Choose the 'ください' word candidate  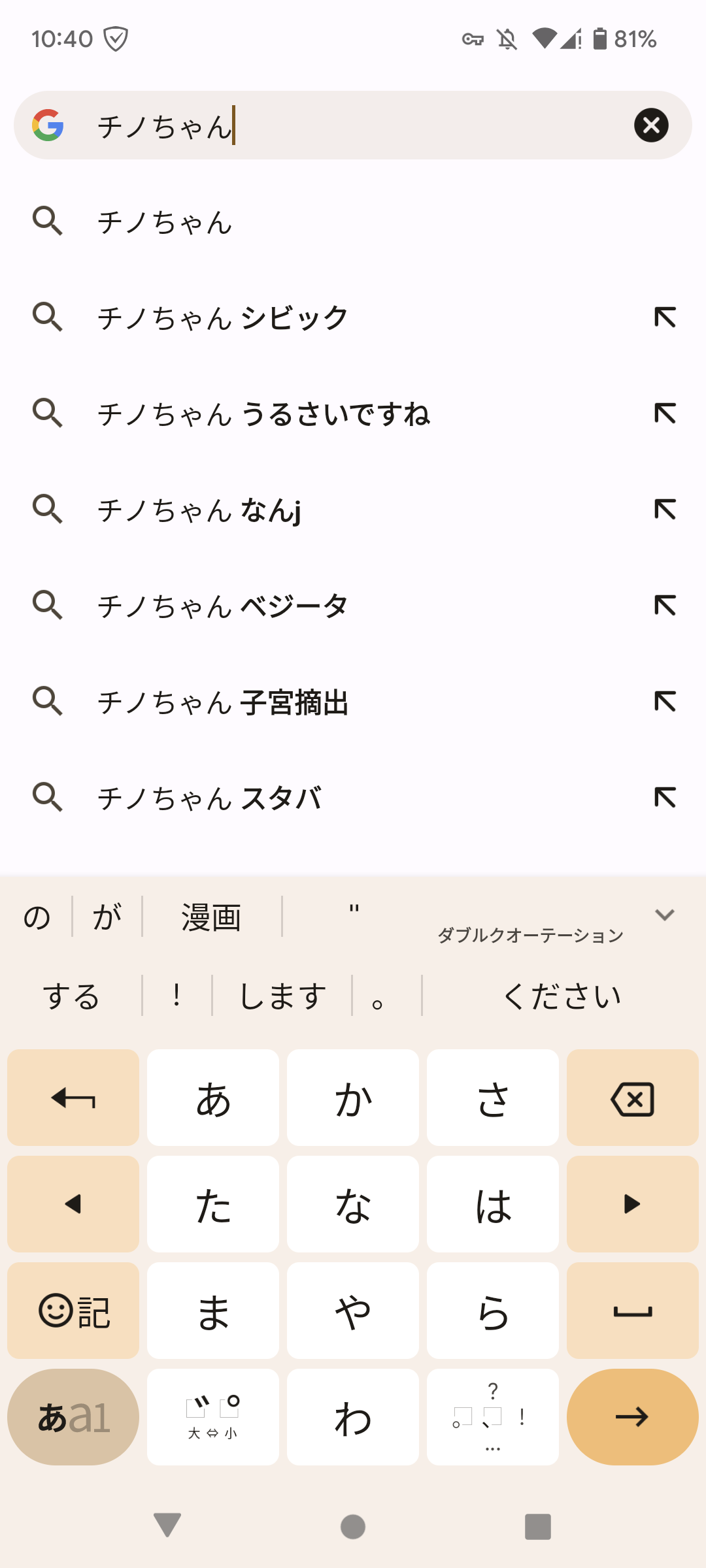click(x=562, y=996)
